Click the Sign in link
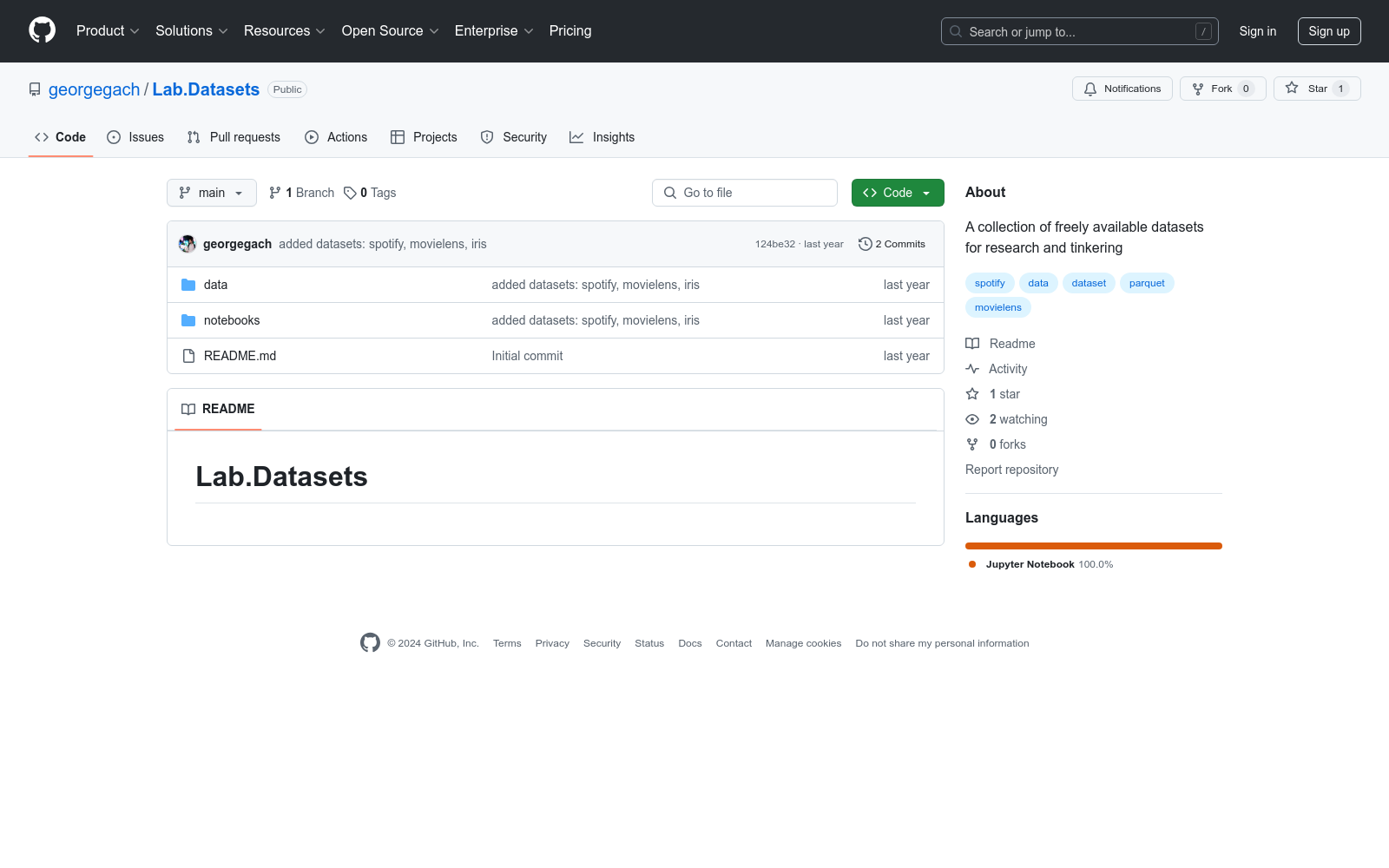The height and width of the screenshot is (868, 1389). point(1258,31)
